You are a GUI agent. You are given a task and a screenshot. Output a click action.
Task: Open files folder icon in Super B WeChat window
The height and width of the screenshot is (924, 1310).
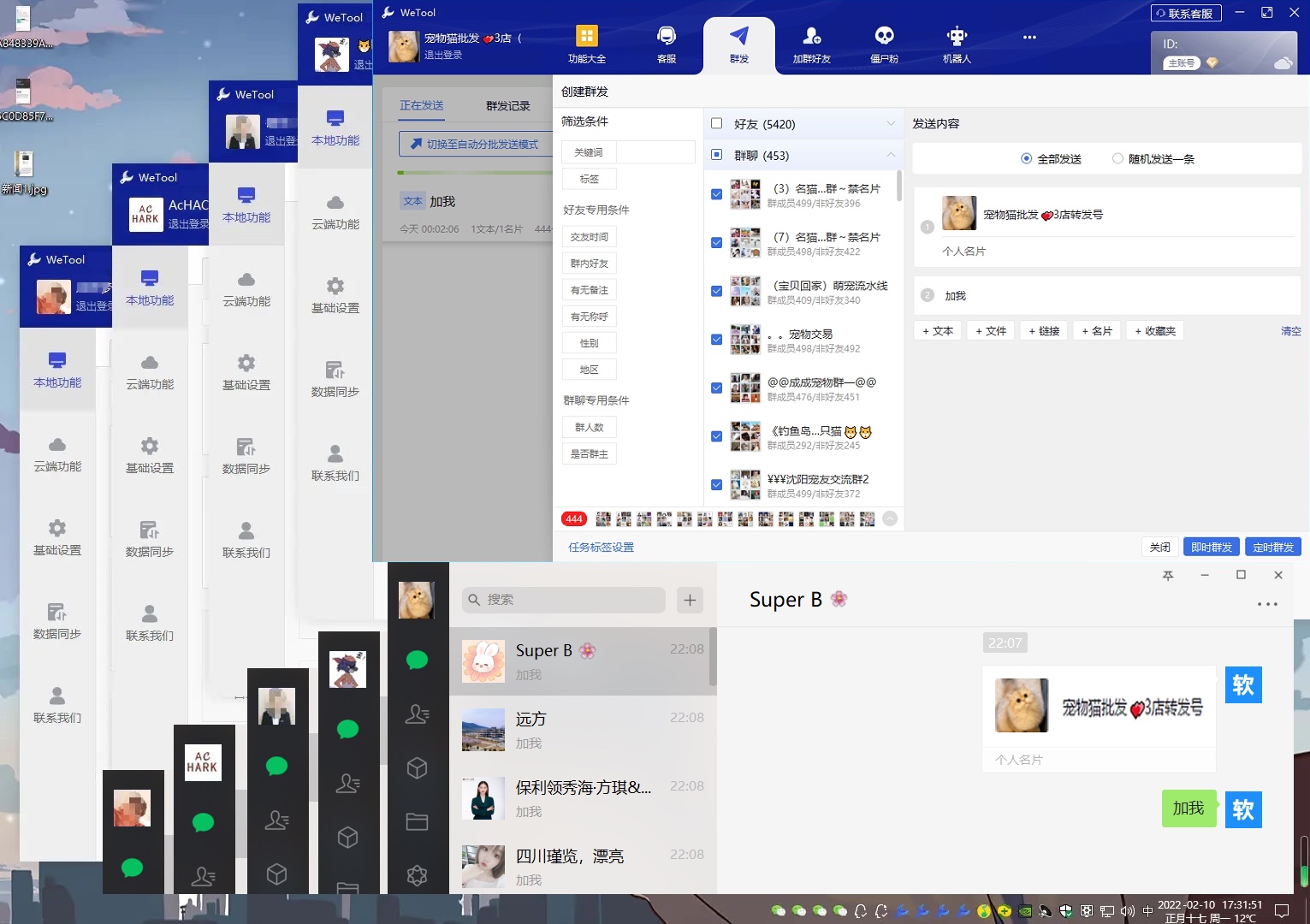(417, 822)
